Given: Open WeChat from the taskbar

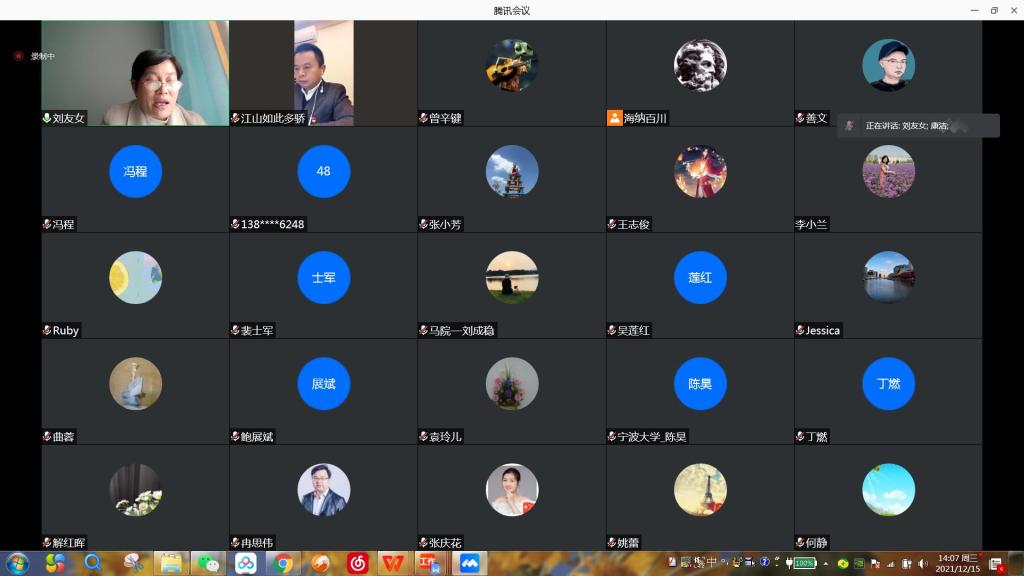Looking at the screenshot, I should [x=208, y=563].
